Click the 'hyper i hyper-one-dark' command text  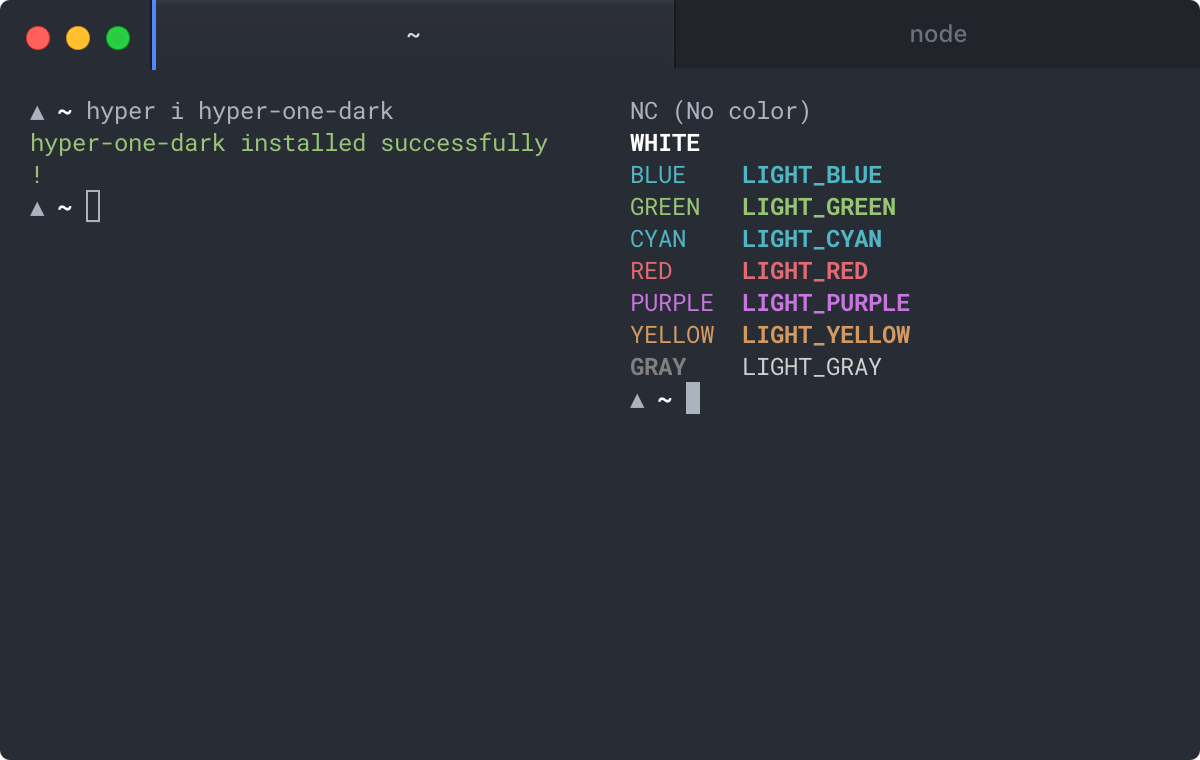pyautogui.click(x=240, y=111)
